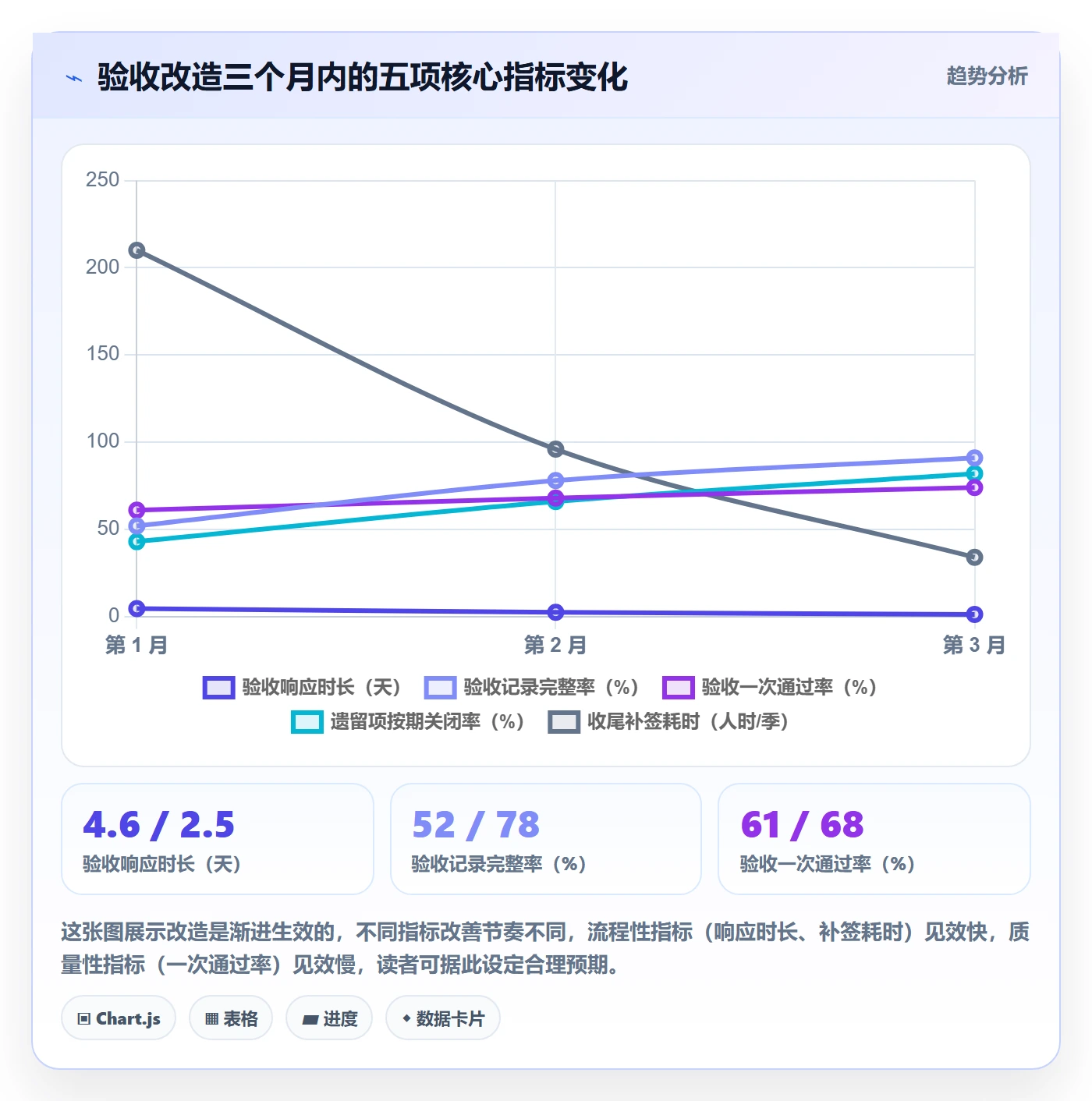This screenshot has width=1092, height=1101.
Task: Click the 遗留项按期关闭率 data point at 第 3 月
Action: click(x=974, y=473)
